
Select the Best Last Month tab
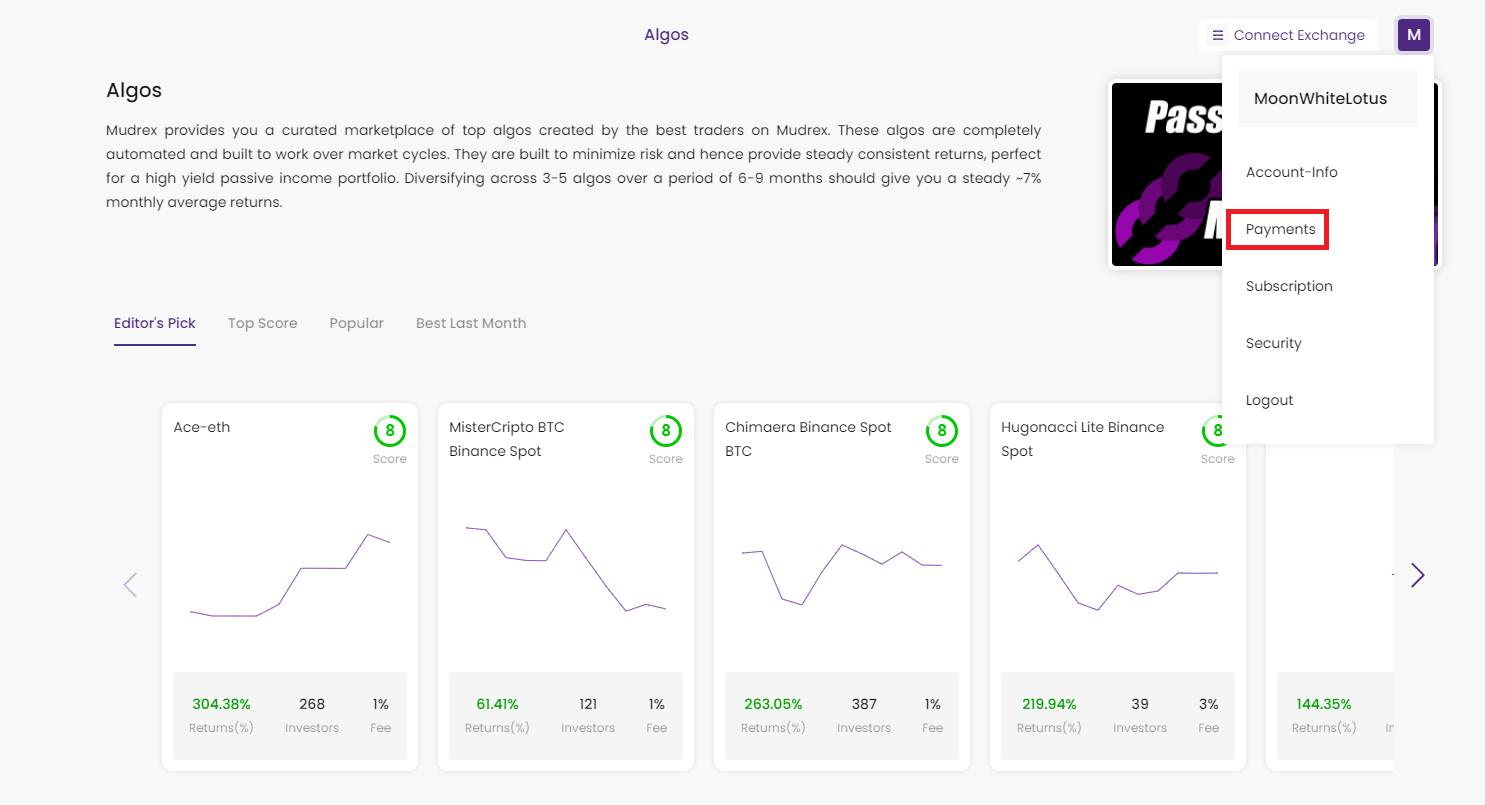(x=470, y=323)
